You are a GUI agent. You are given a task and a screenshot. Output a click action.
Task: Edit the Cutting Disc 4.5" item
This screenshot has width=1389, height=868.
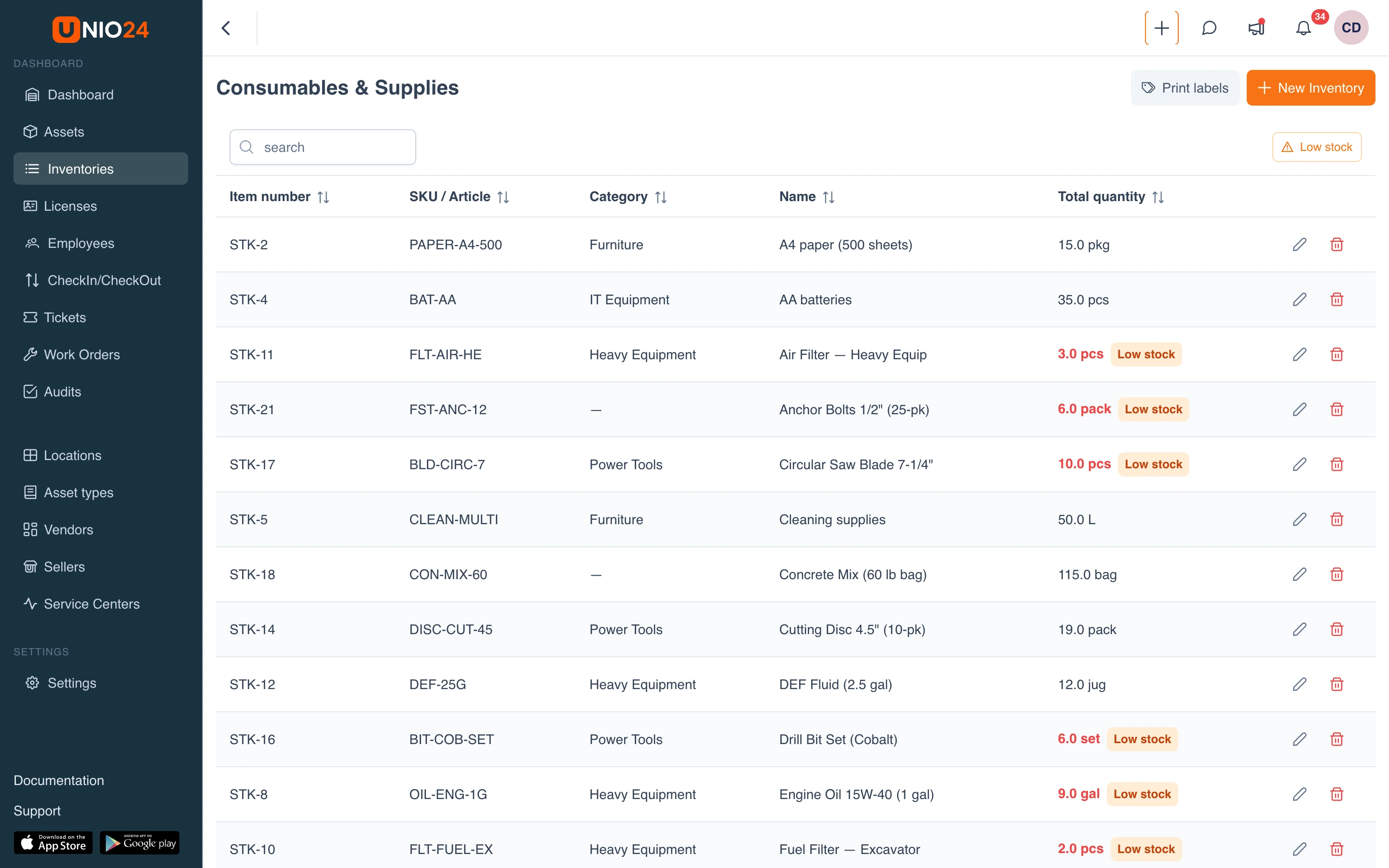[x=1299, y=629]
